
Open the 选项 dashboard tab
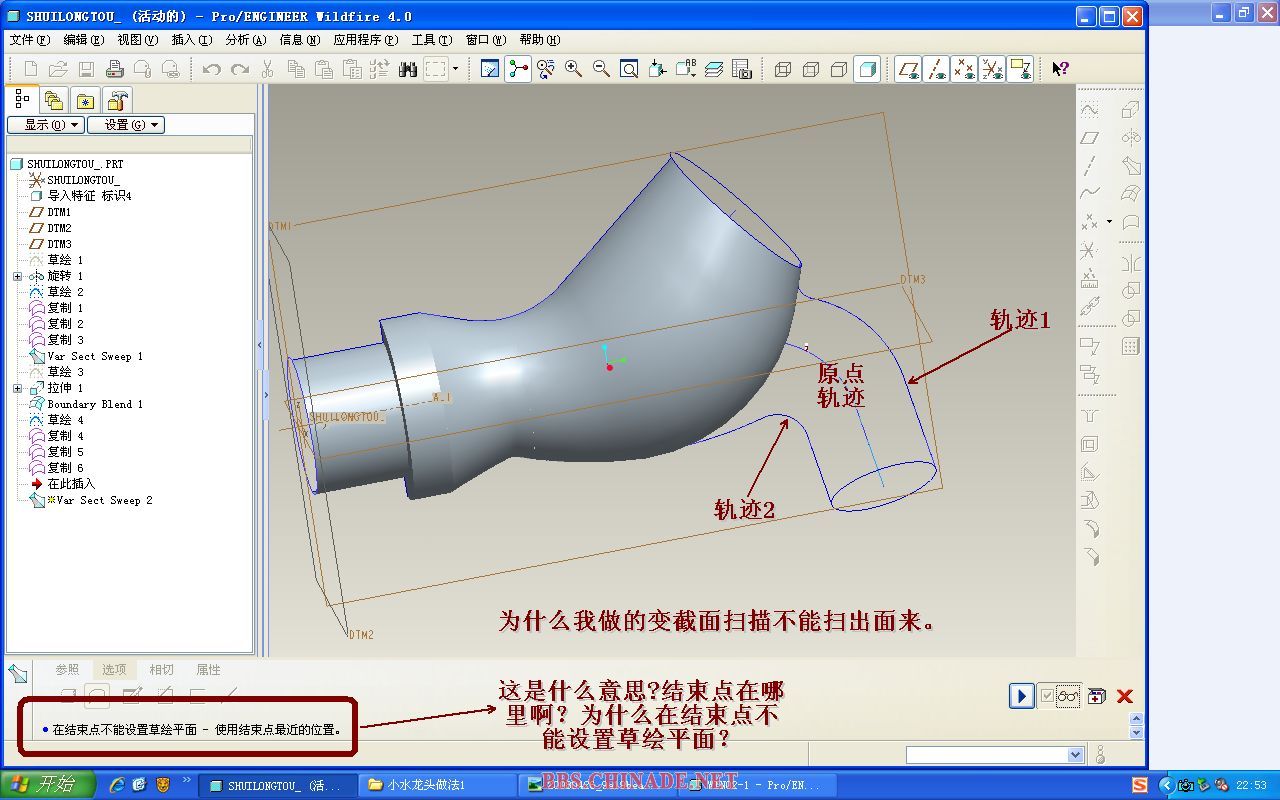point(114,670)
